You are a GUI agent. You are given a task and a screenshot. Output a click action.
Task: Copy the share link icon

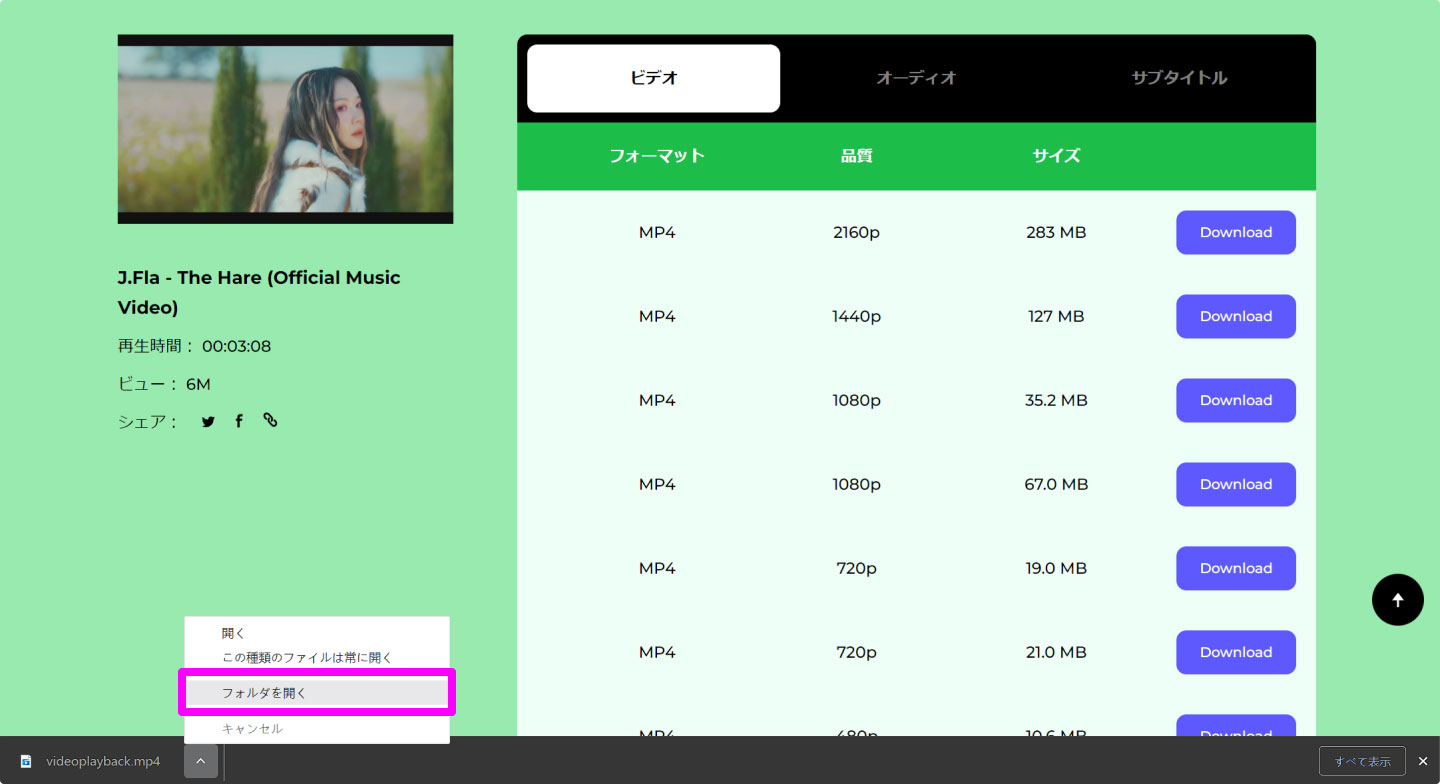[270, 420]
